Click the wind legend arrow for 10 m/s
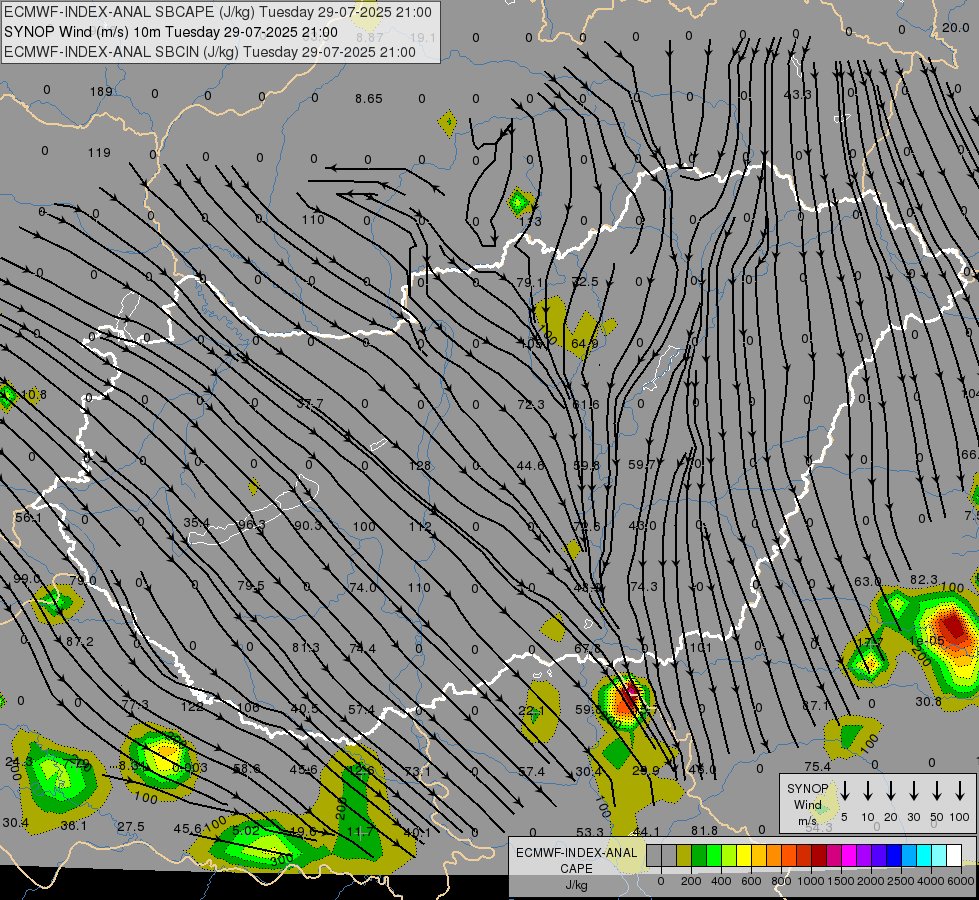This screenshot has width=979, height=900. 868,791
